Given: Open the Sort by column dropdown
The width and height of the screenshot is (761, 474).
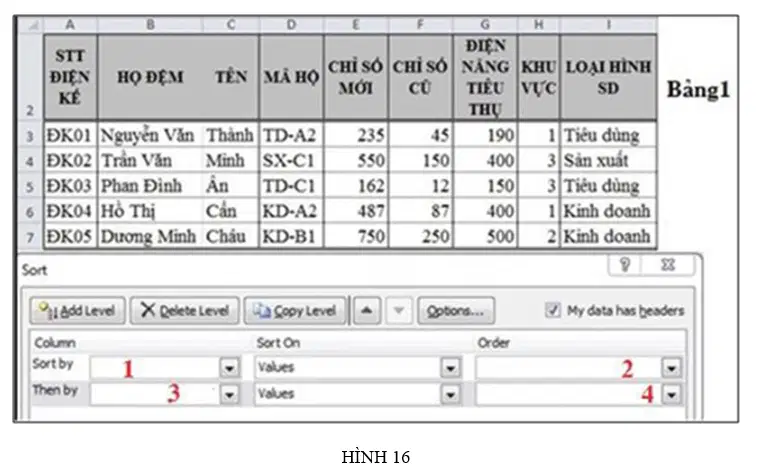Looking at the screenshot, I should click(x=230, y=368).
